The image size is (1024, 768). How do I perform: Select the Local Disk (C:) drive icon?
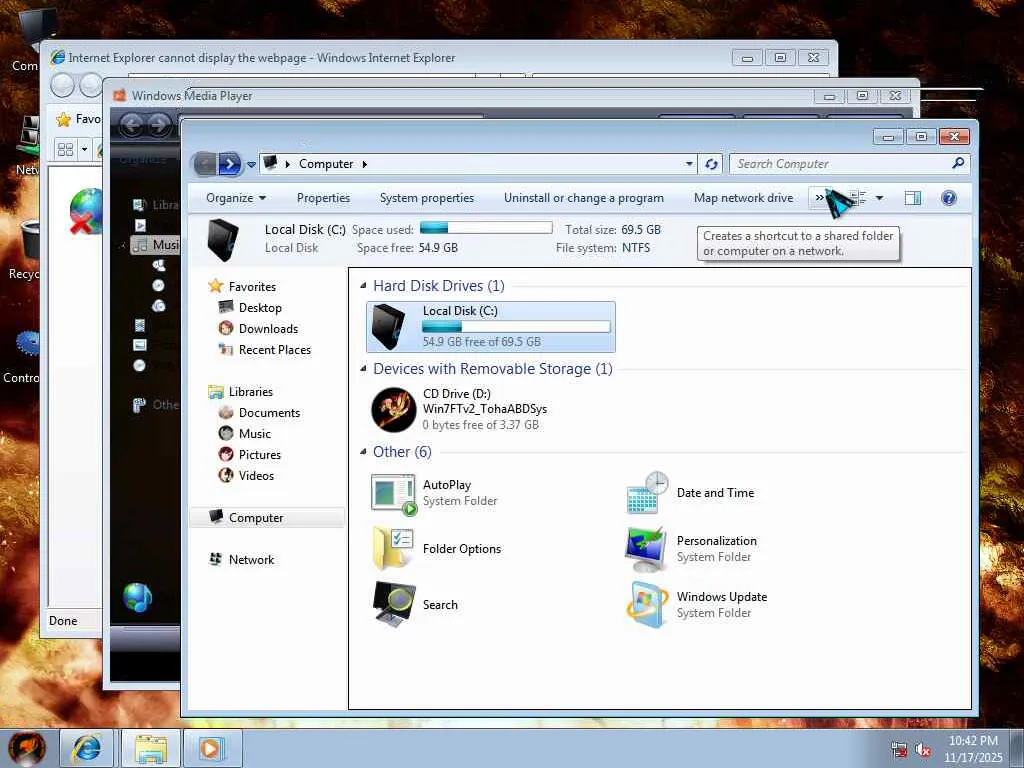point(390,327)
